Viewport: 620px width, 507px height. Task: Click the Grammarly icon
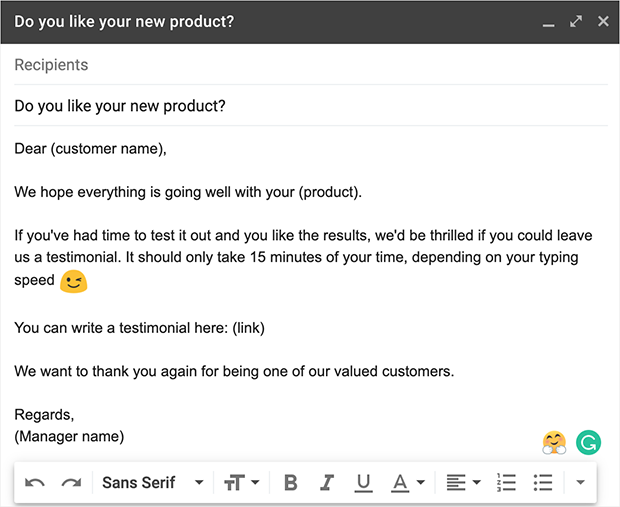[x=589, y=441]
